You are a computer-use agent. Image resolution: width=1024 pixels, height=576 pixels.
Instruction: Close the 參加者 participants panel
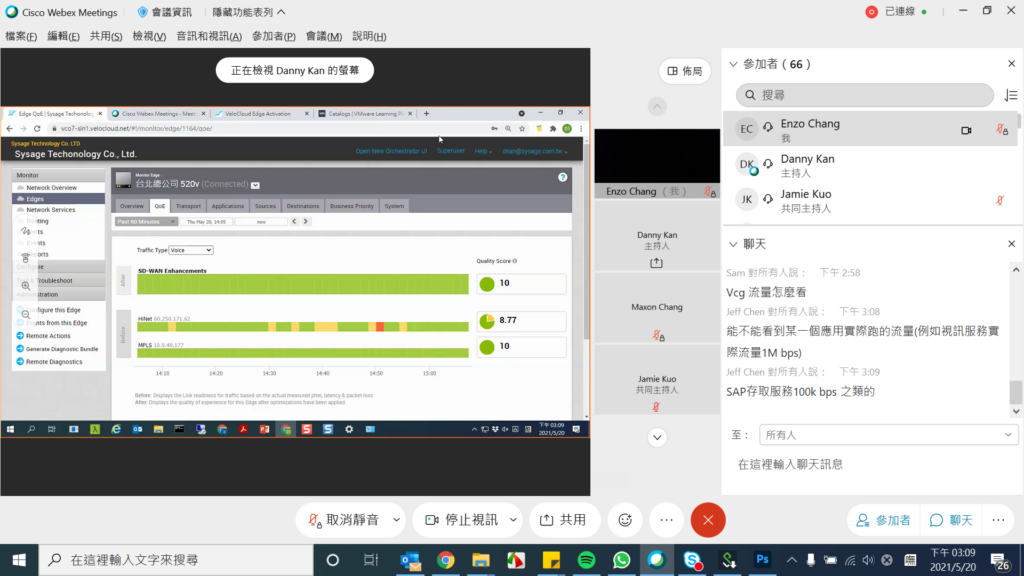click(x=1012, y=63)
